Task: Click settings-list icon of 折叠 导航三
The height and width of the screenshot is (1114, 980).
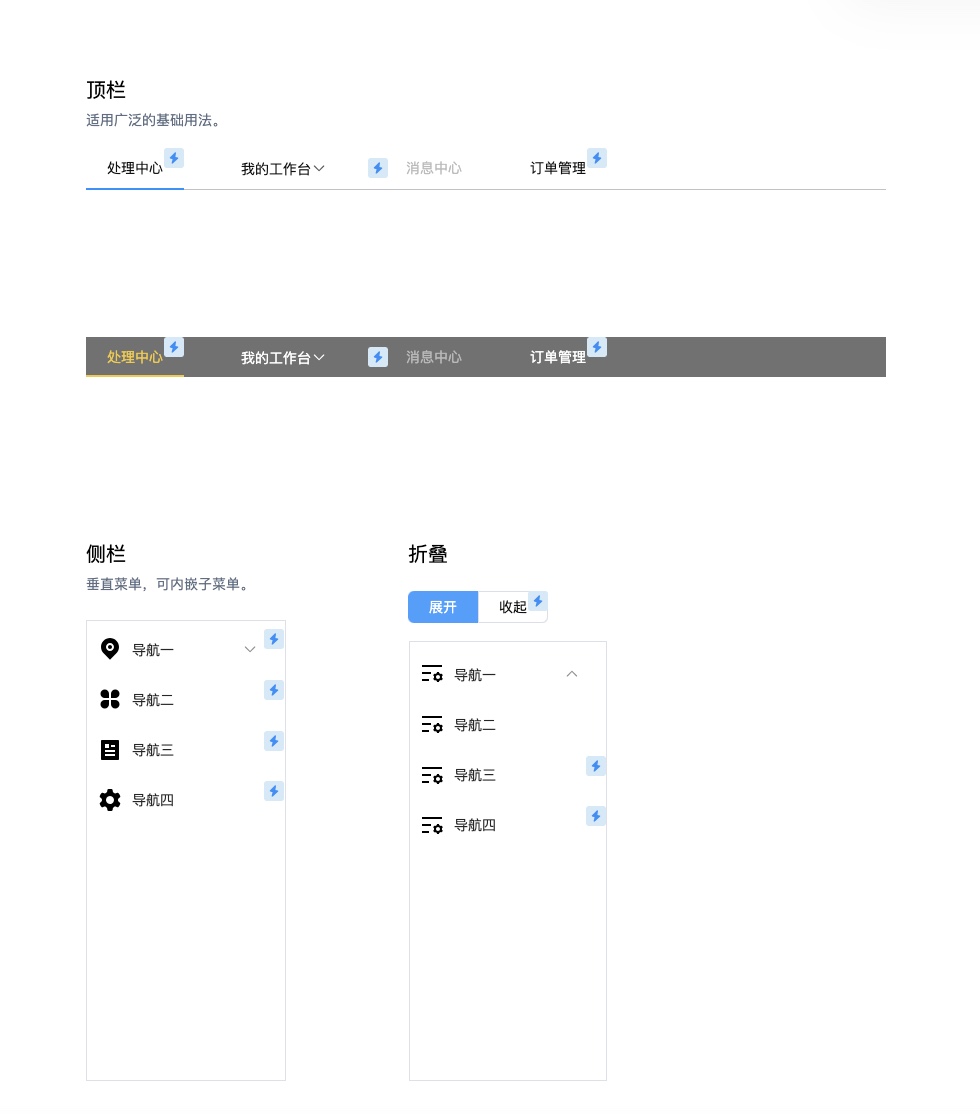Action: tap(432, 775)
